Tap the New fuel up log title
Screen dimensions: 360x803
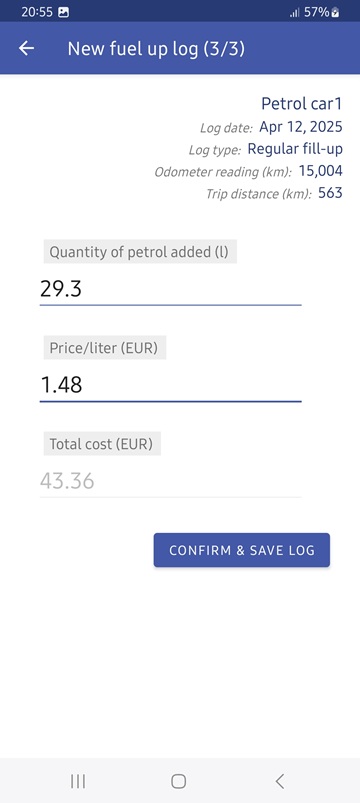[156, 49]
